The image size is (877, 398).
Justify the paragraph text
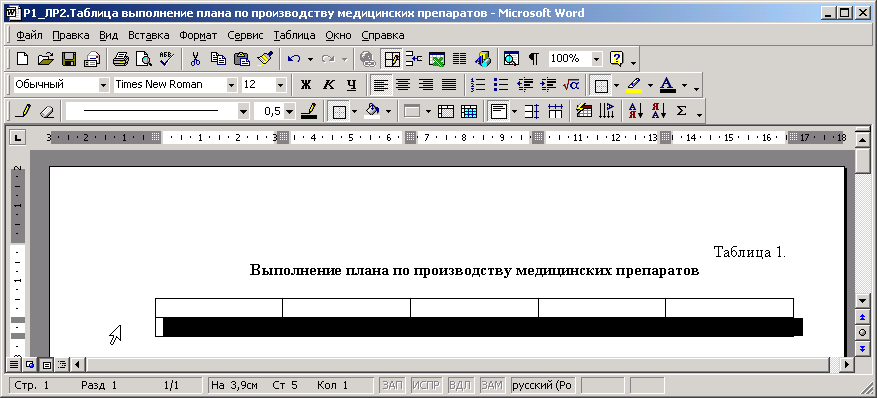click(449, 85)
